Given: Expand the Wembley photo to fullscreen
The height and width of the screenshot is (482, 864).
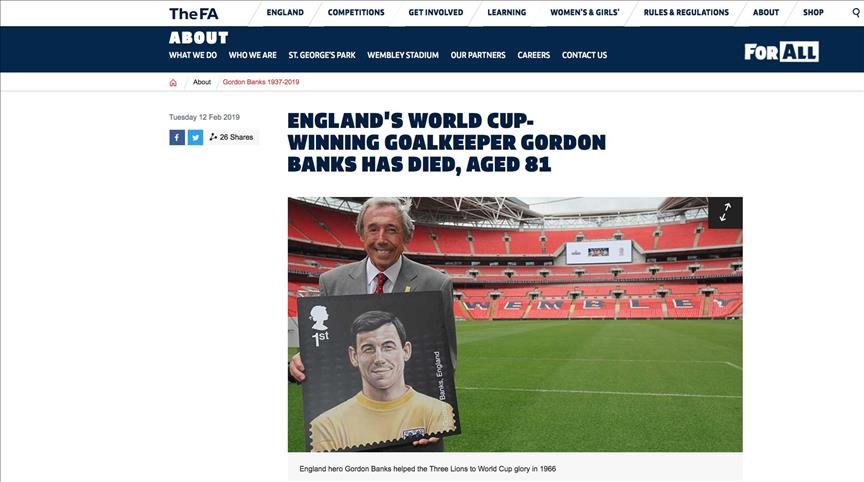Looking at the screenshot, I should [x=725, y=213].
